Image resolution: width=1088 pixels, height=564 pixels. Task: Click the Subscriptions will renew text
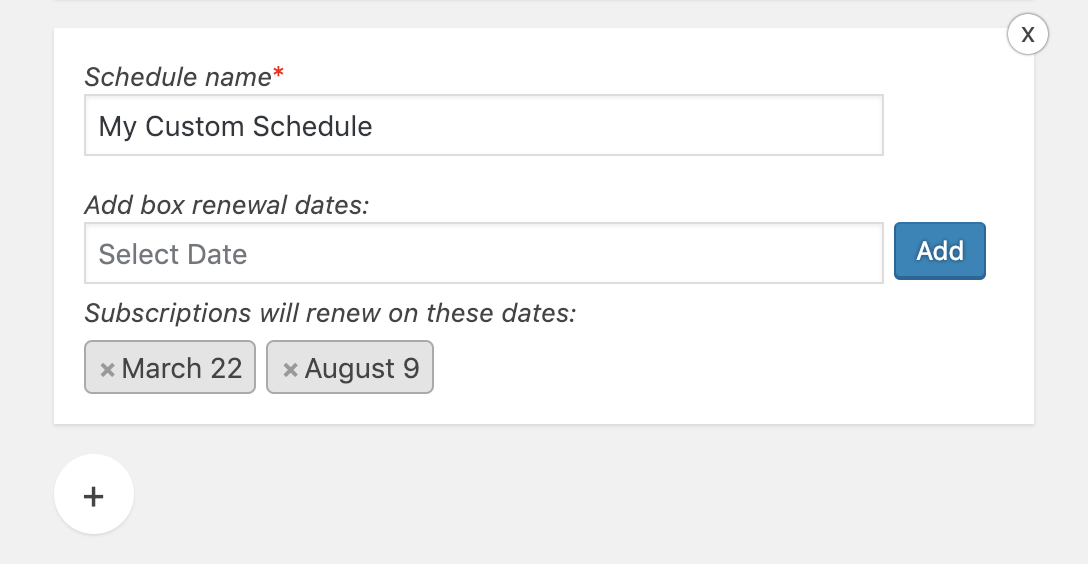point(330,313)
